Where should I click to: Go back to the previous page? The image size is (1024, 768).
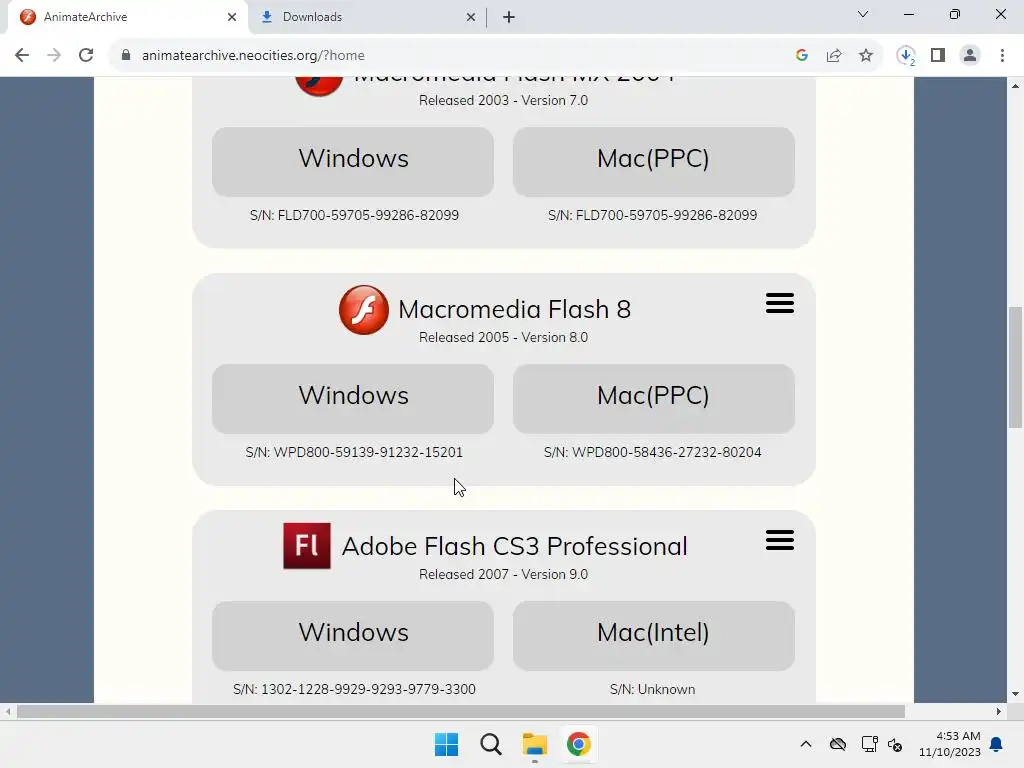(x=22, y=56)
